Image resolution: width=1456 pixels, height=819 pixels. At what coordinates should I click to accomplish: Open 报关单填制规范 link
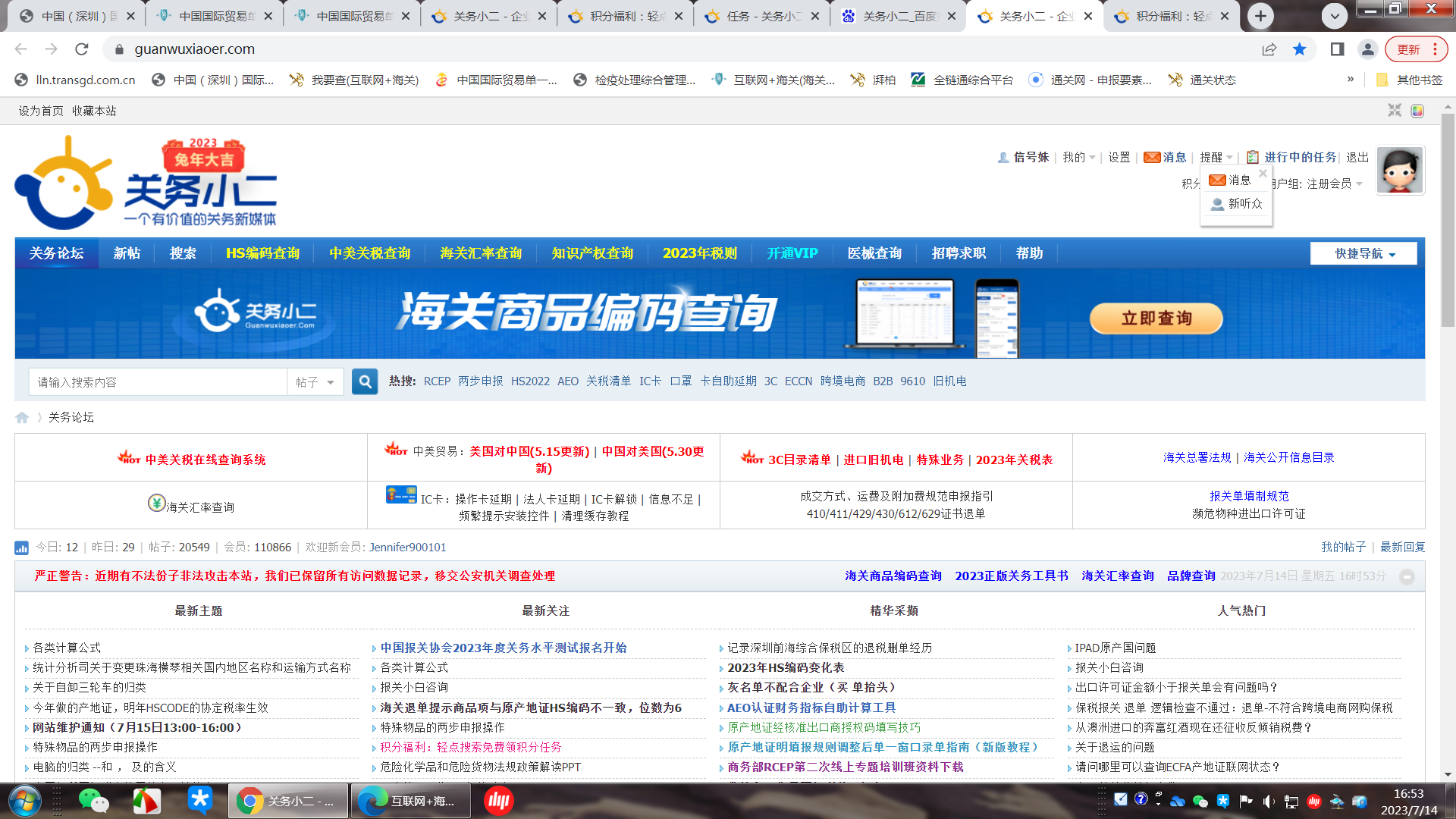pos(1249,496)
